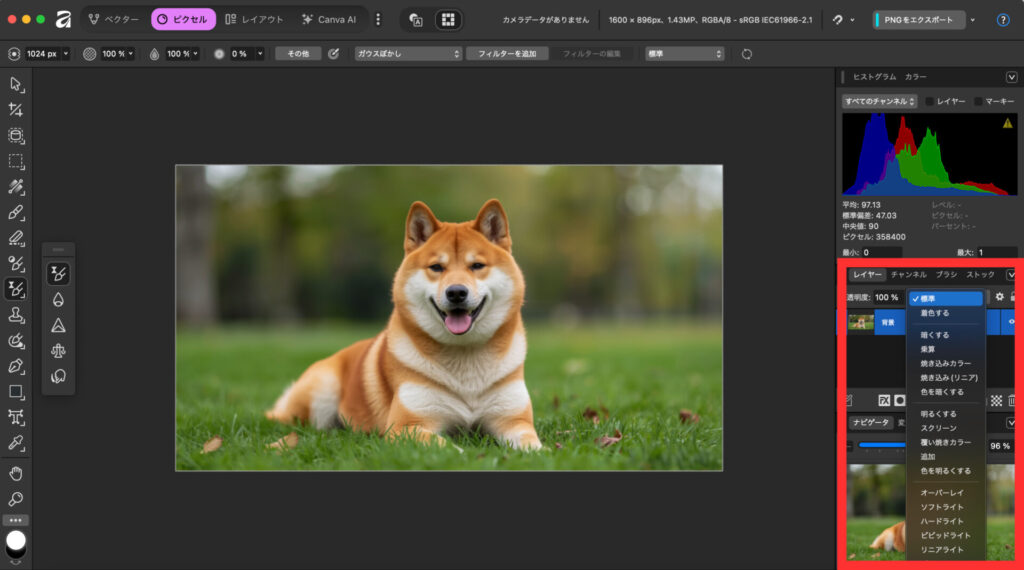Open the ガウスぼかし filter dropdown
This screenshot has height=570, width=1024.
(x=408, y=53)
